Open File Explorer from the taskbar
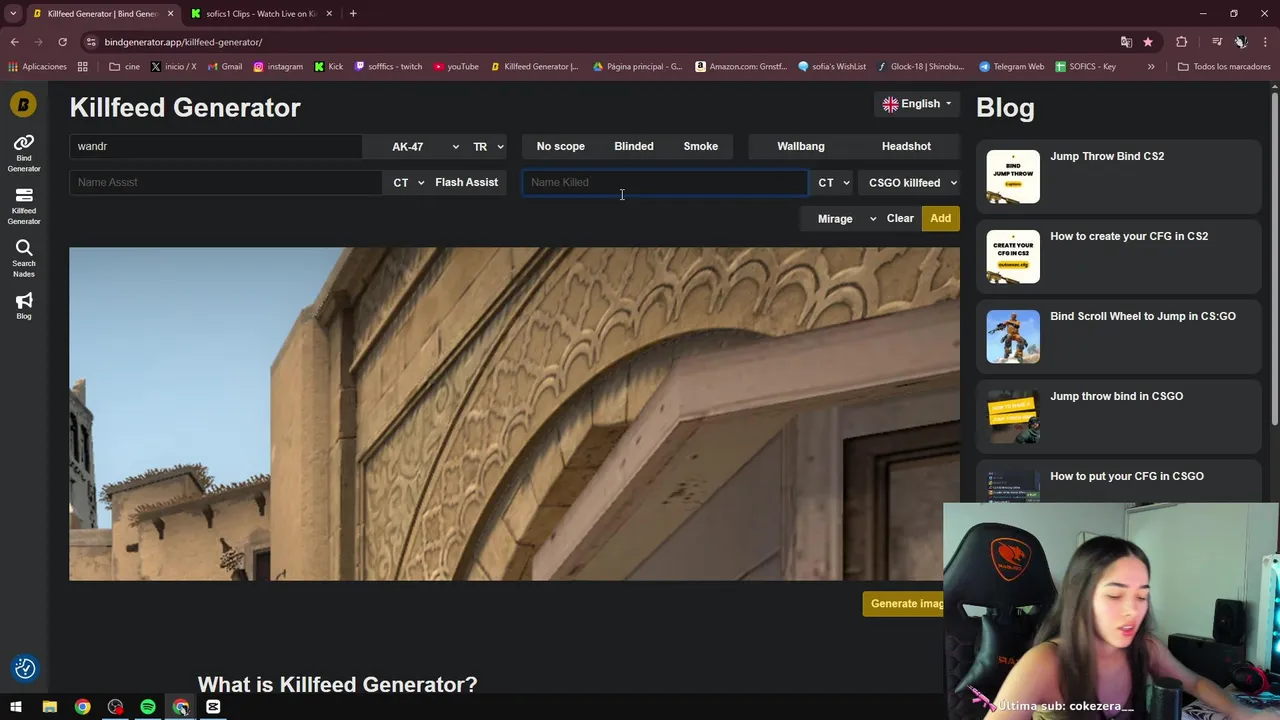 pos(49,707)
